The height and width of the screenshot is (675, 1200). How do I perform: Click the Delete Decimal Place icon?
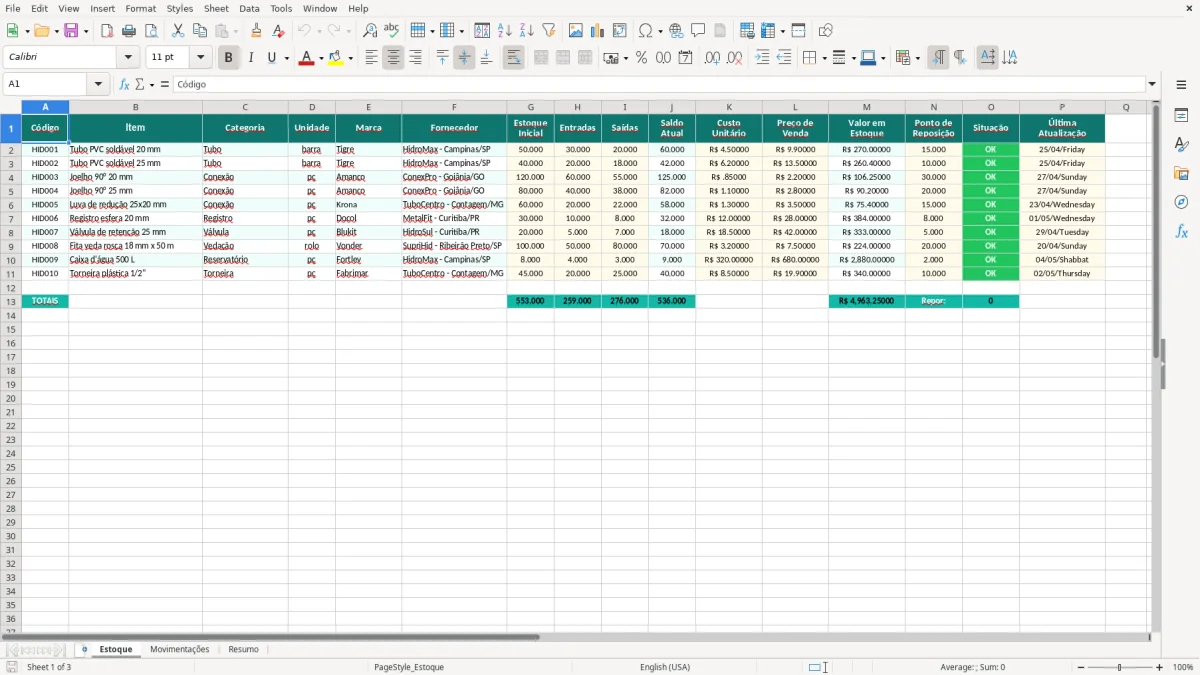[x=735, y=58]
